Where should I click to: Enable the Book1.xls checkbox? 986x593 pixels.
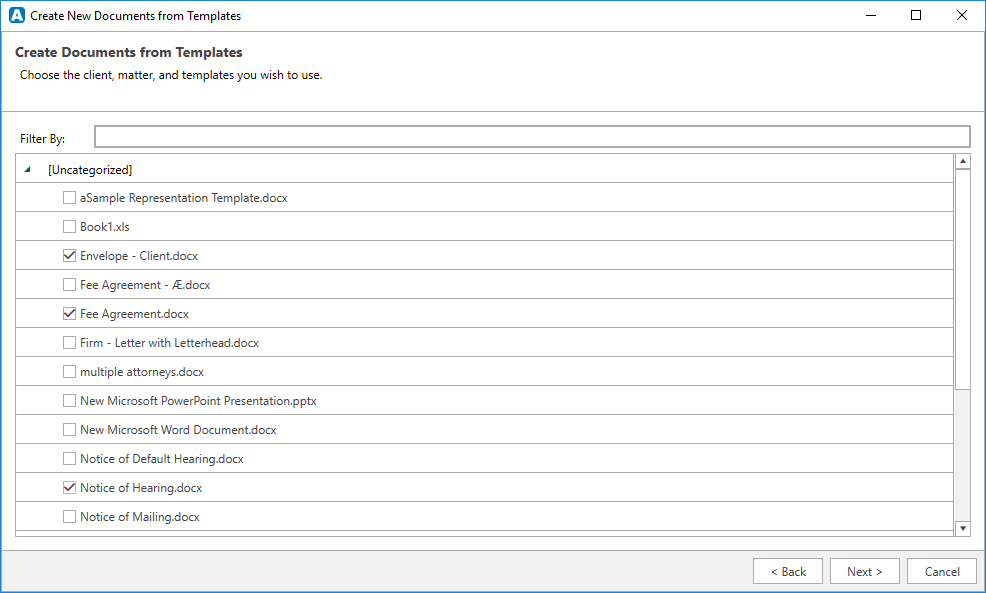point(69,227)
